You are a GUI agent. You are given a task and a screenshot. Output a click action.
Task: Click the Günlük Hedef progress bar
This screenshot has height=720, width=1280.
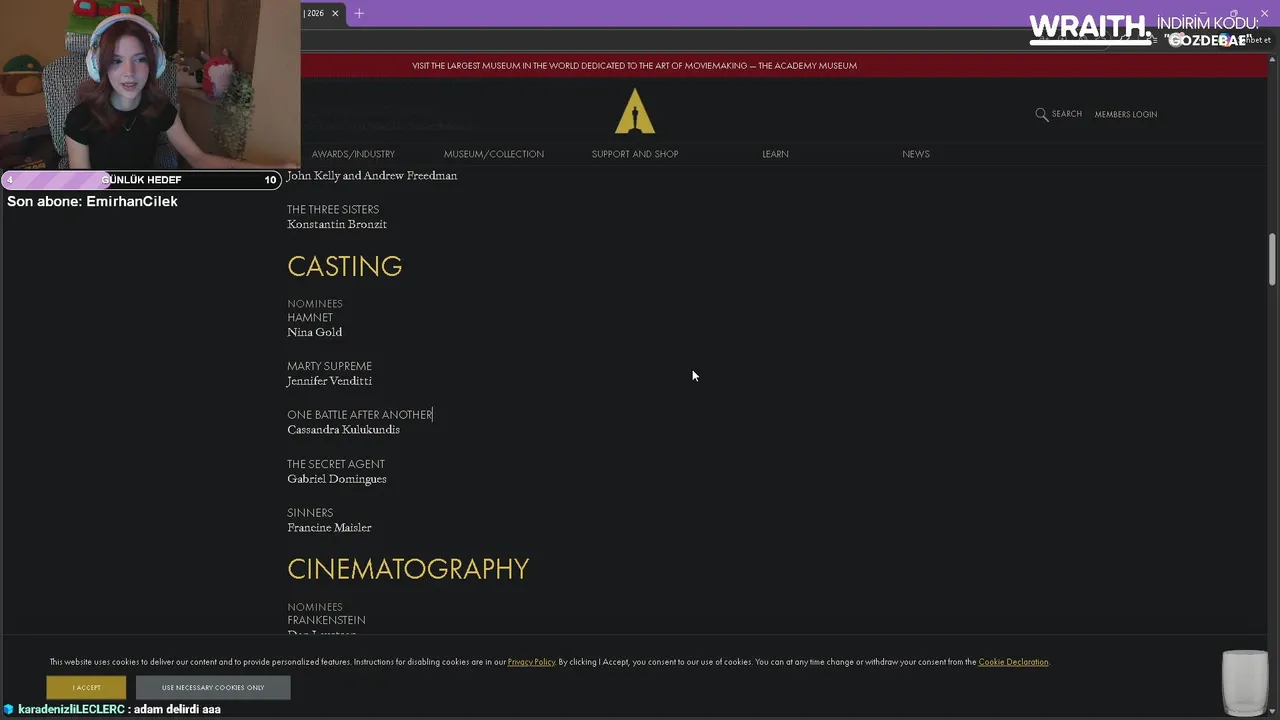point(141,180)
